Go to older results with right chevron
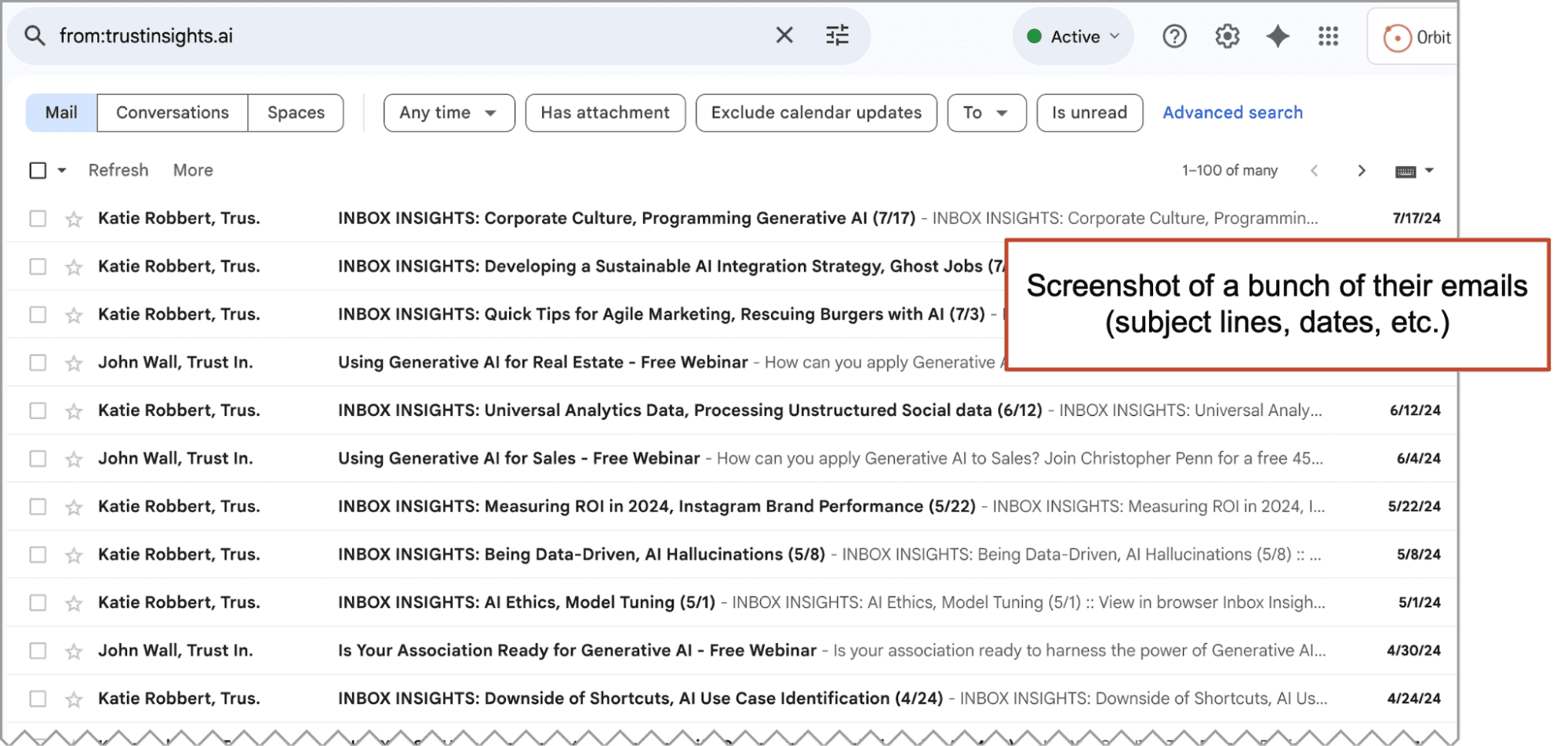The image size is (1568, 746). click(x=1362, y=170)
